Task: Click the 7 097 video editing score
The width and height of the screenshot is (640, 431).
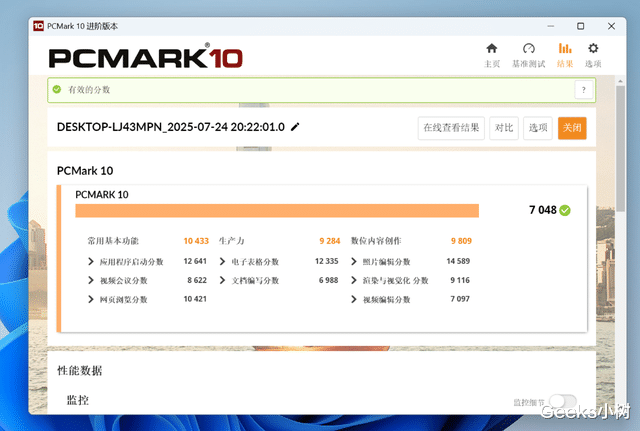Action: 460,299
